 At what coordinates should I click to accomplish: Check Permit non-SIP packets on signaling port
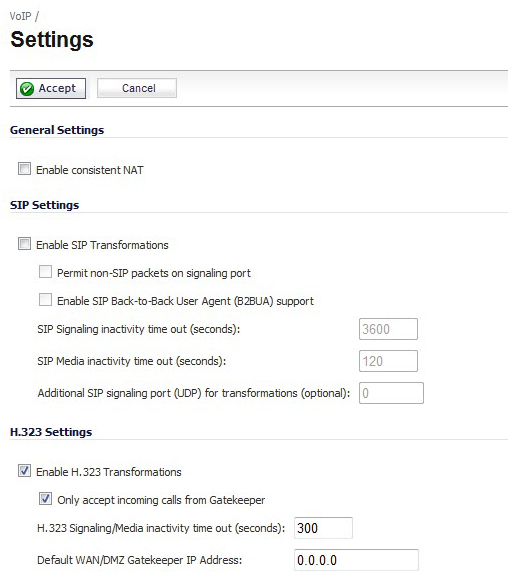coord(45,272)
